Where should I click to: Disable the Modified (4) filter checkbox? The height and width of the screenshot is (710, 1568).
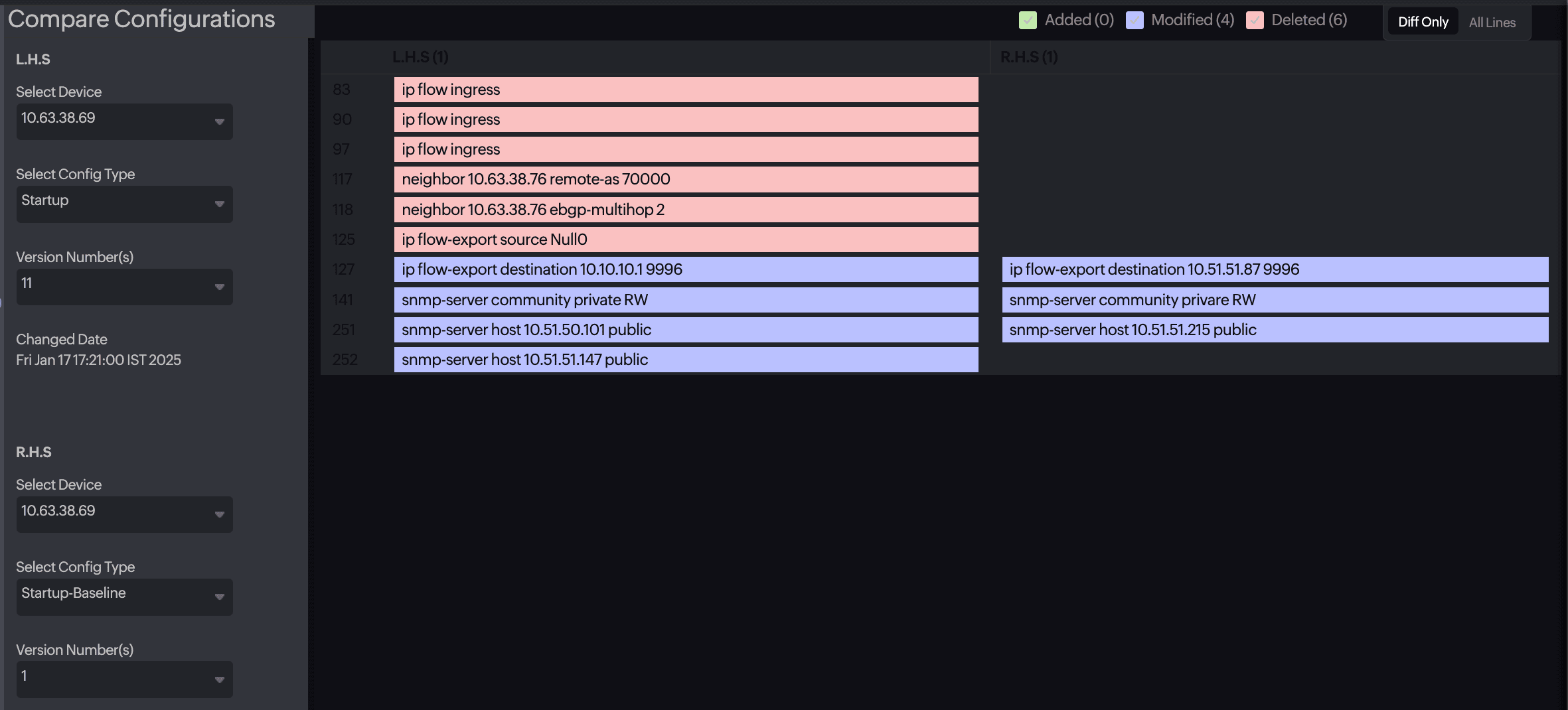(x=1135, y=20)
